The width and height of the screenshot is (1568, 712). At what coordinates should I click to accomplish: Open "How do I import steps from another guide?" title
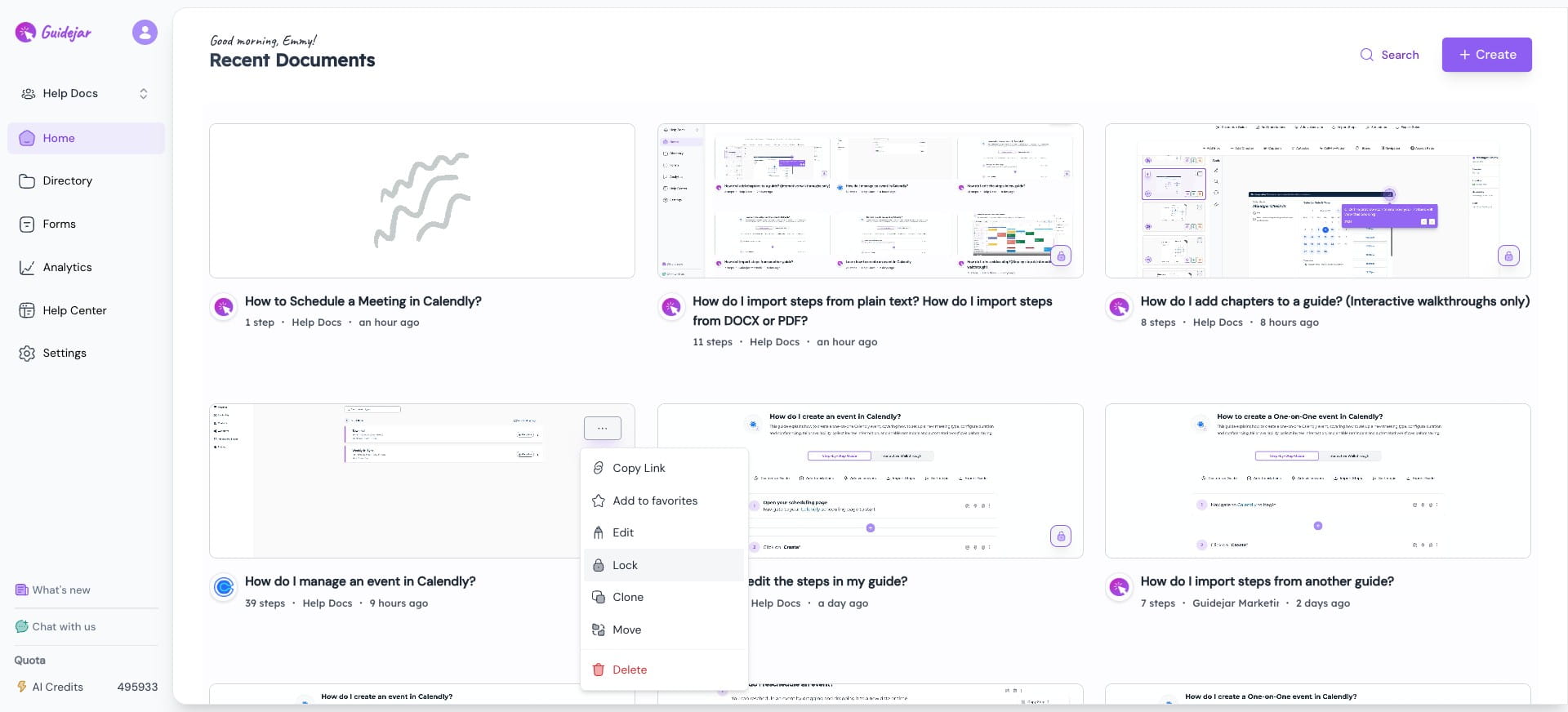coord(1267,581)
